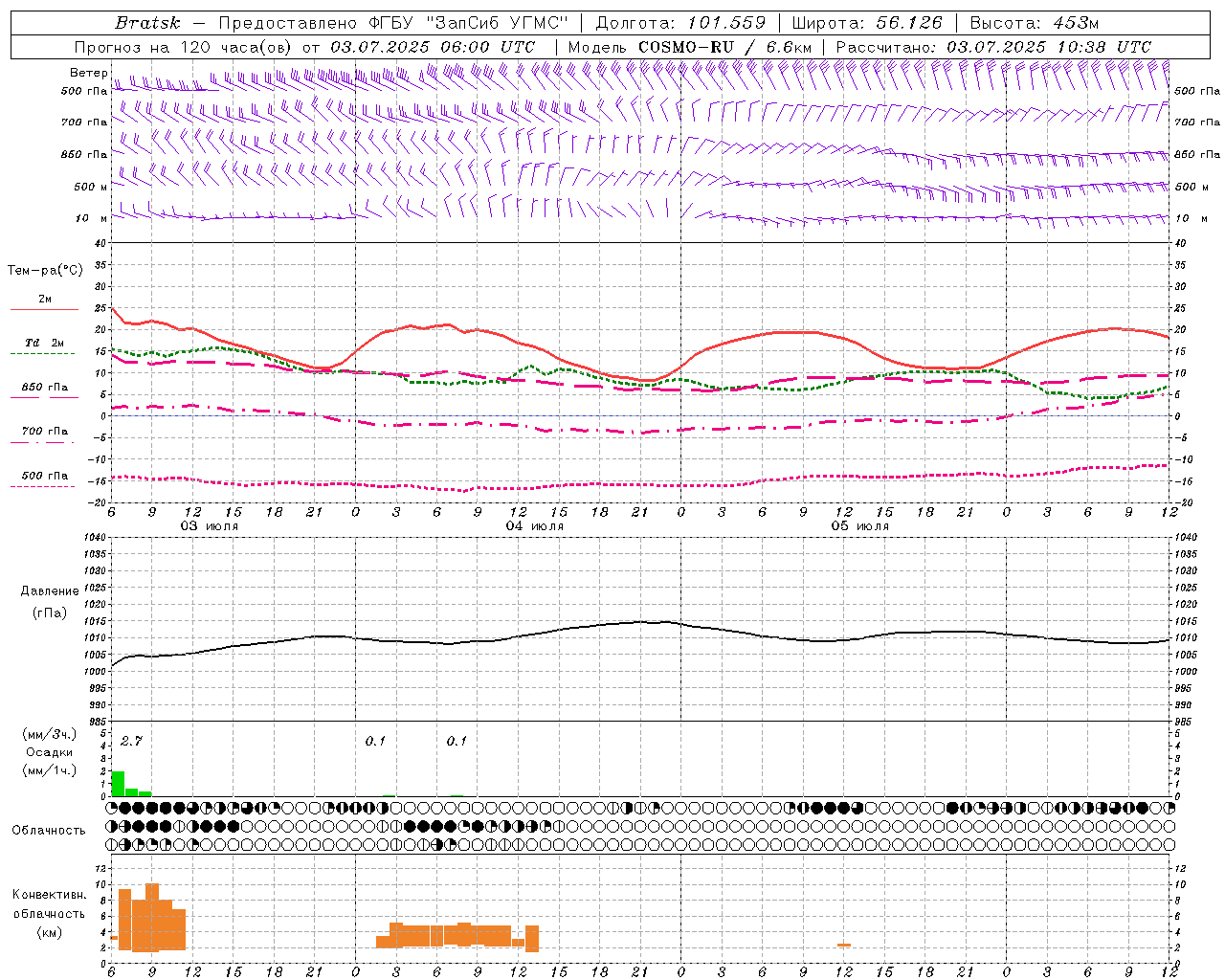Click the computed time 03.07.2025 10:38 UTC

tap(1049, 47)
